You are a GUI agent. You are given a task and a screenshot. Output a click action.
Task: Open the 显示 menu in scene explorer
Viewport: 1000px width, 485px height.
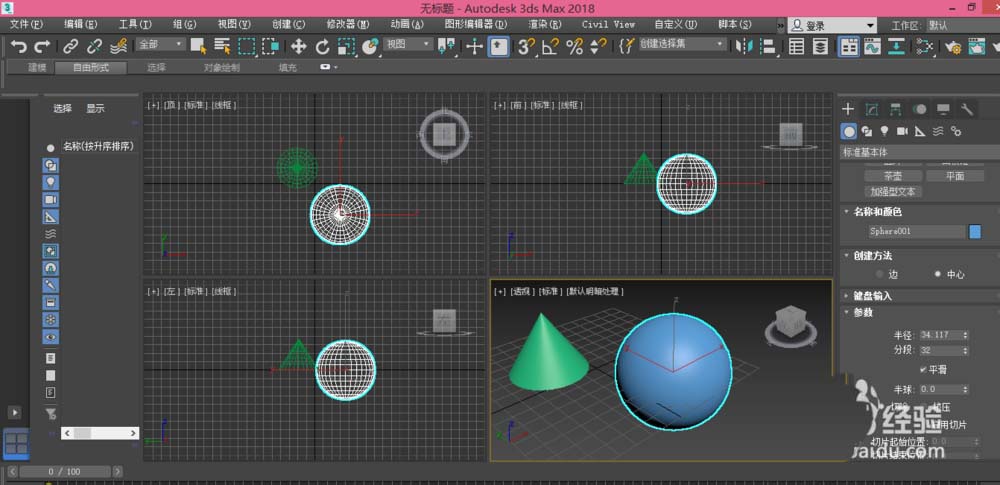(96, 108)
